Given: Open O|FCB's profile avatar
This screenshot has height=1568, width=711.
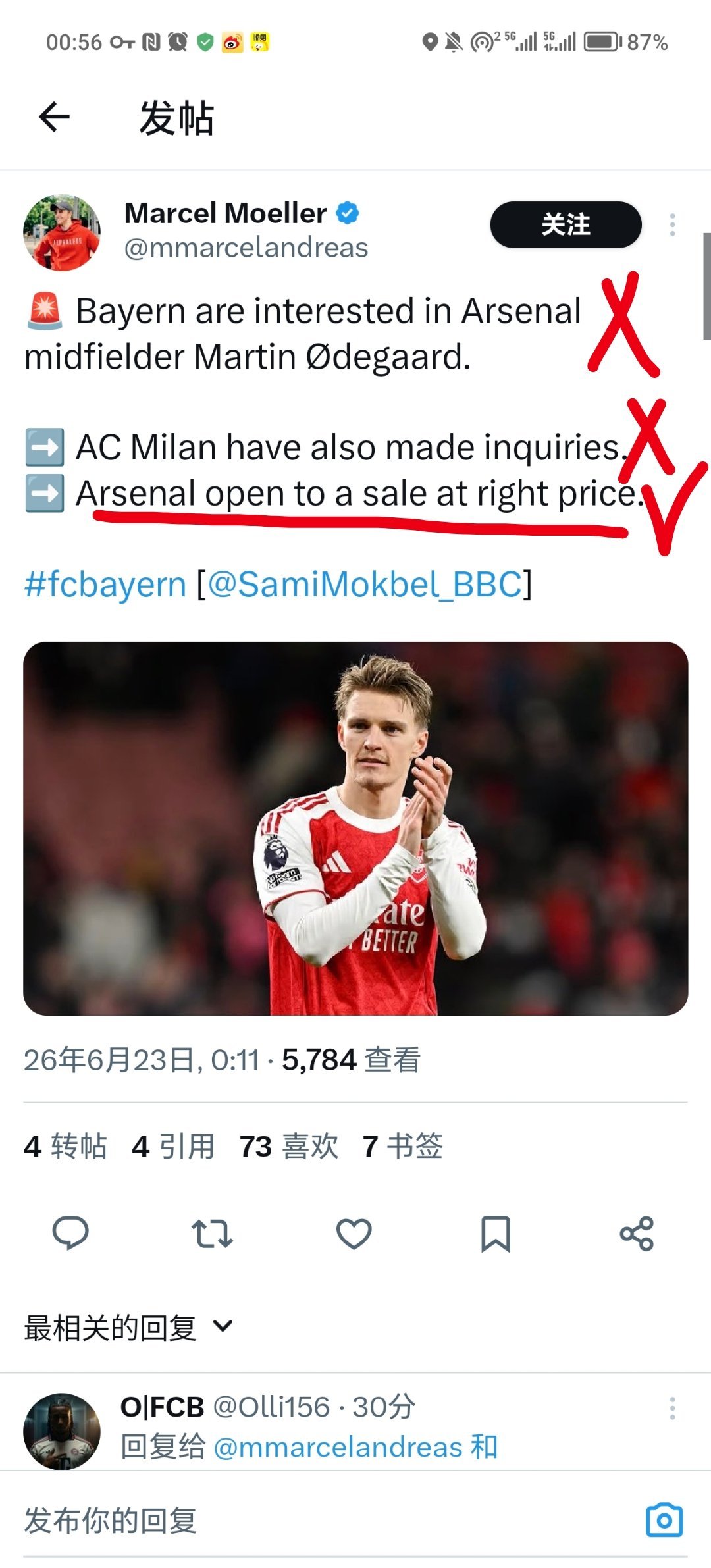Looking at the screenshot, I should tap(62, 1431).
